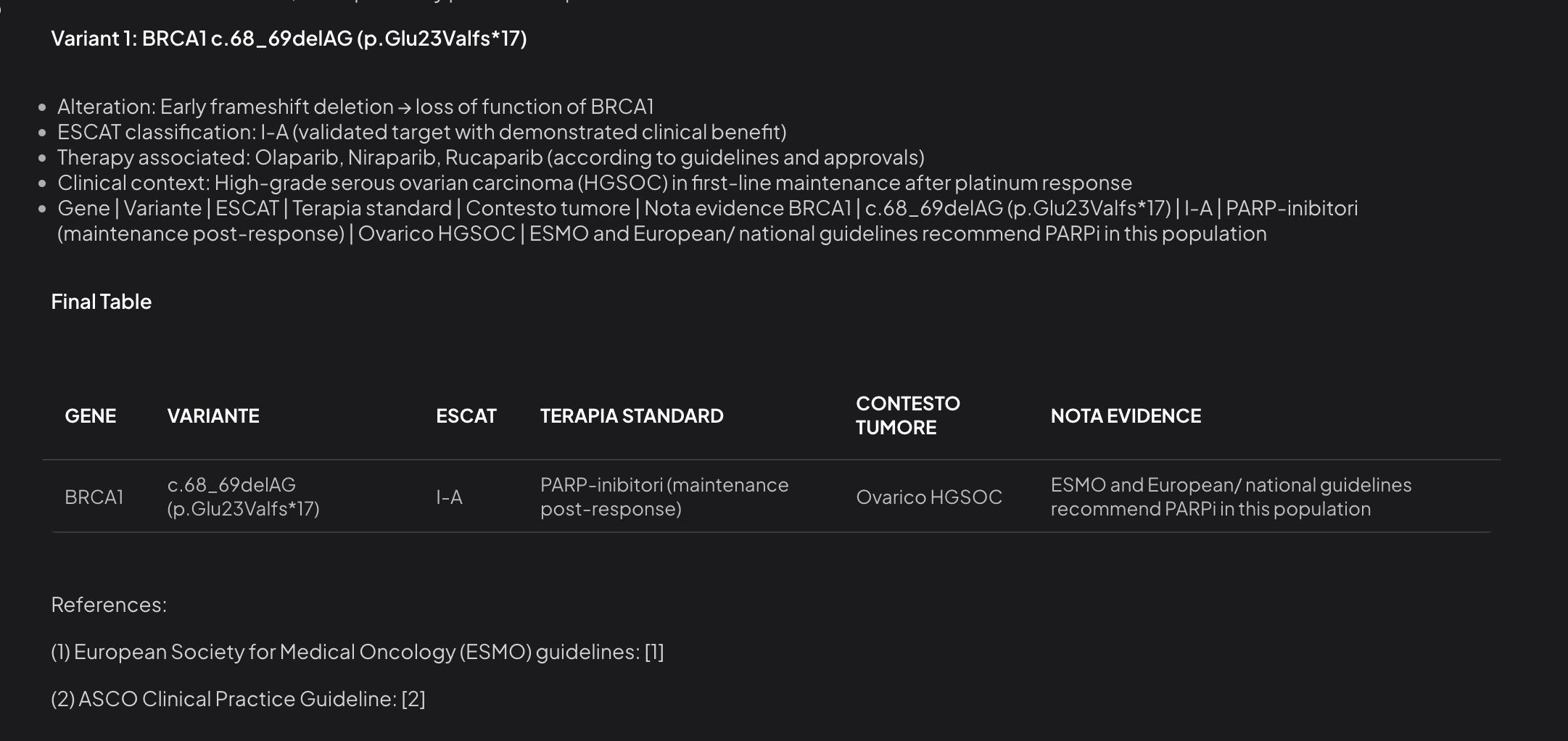This screenshot has height=741, width=1568.
Task: Click the NOTA EVIDENCE column header
Action: pyautogui.click(x=1126, y=415)
